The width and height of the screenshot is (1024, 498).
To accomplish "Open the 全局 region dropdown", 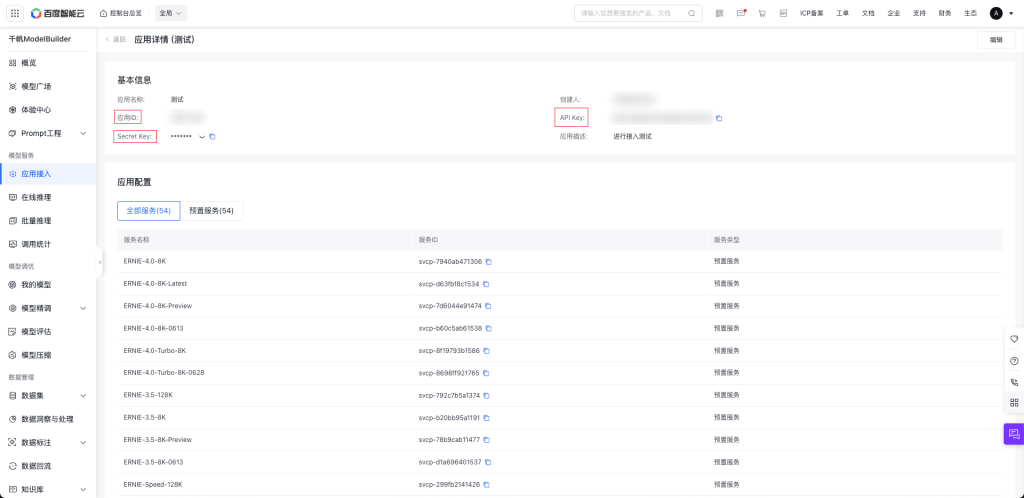I will tap(172, 13).
